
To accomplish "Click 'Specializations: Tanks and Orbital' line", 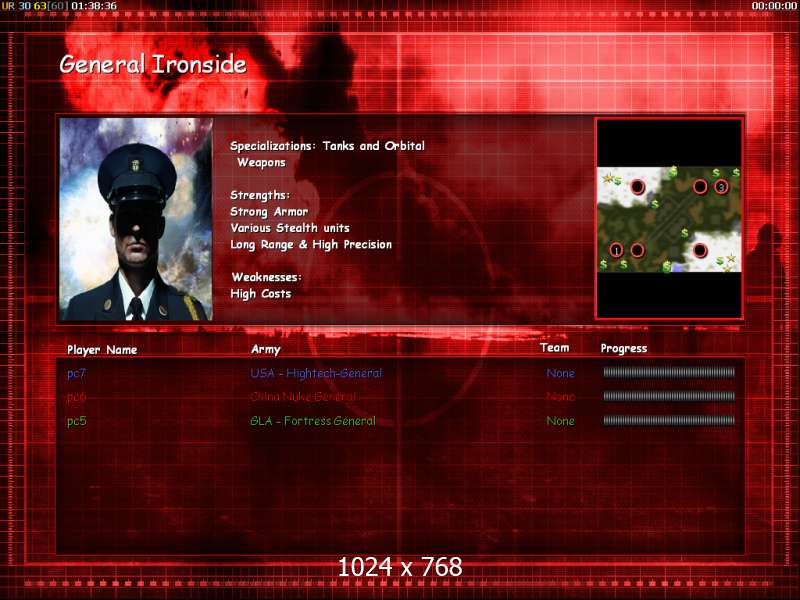I will [x=327, y=146].
